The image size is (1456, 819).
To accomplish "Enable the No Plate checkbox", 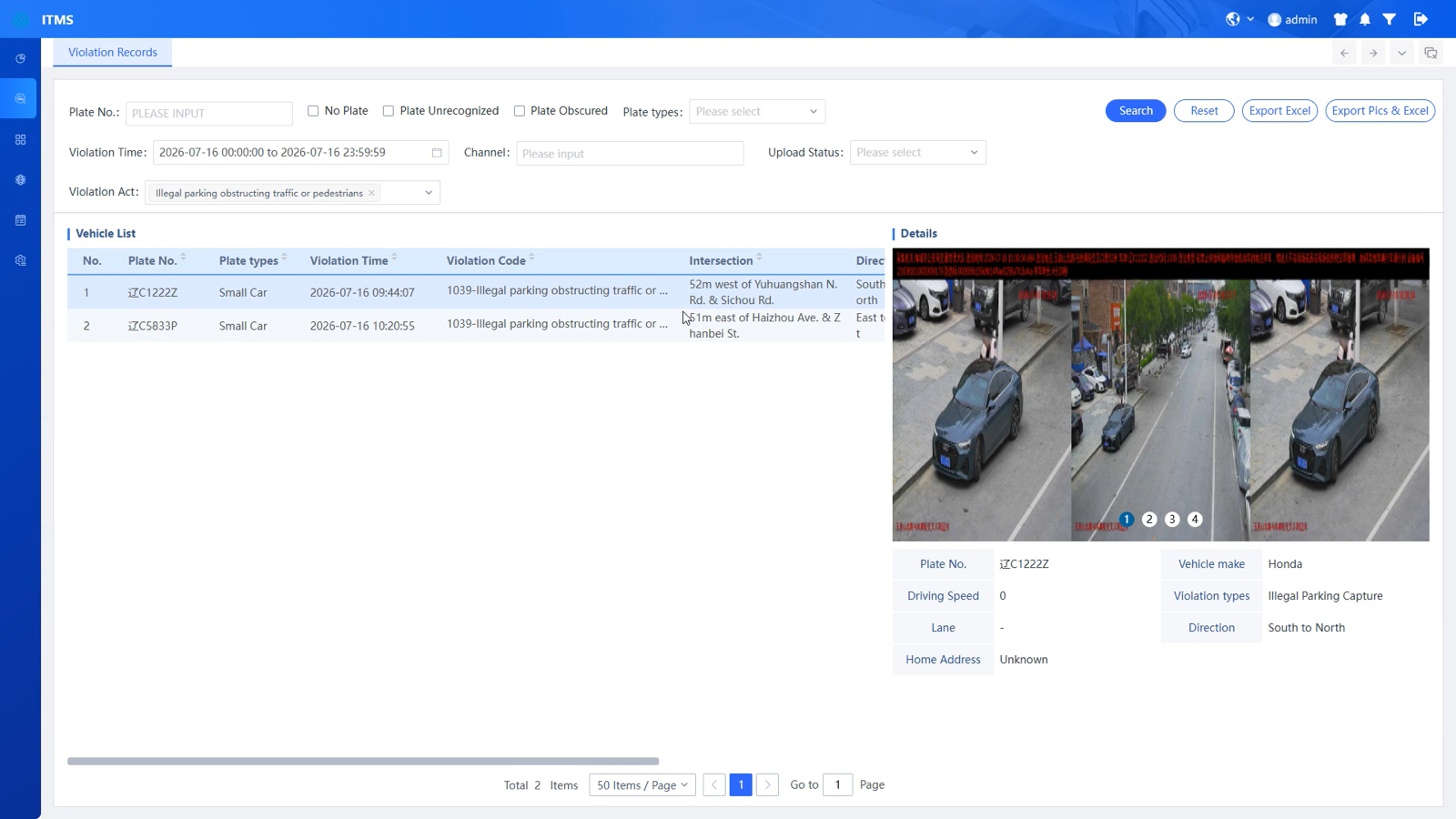I will pyautogui.click(x=313, y=111).
